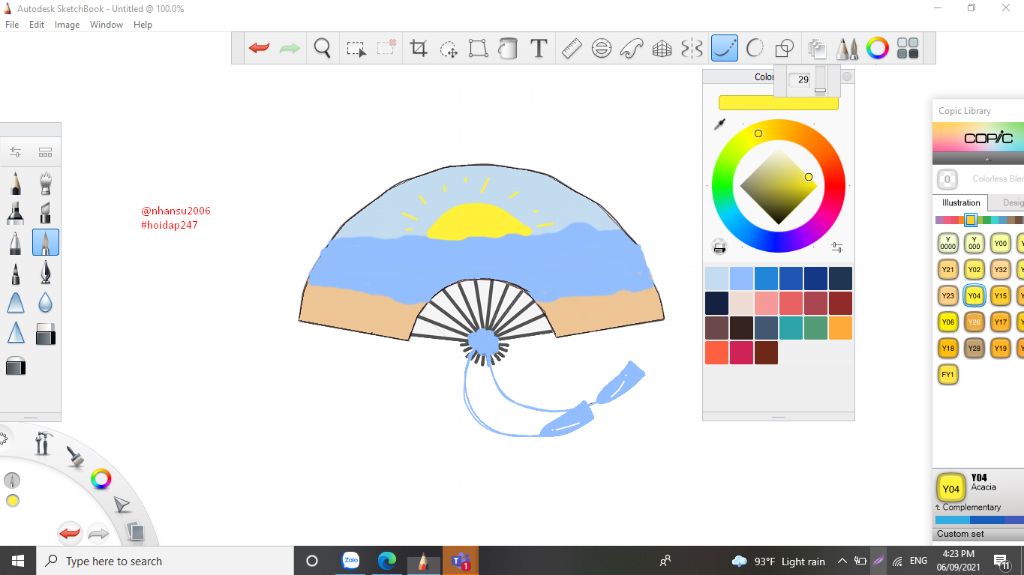Open the brush library icon in palette
Viewport: 1024px width, 575px height.
click(45, 152)
